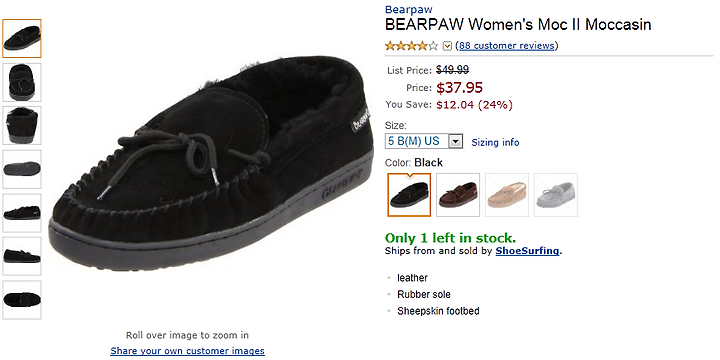
Task: Choose the brown moccasin color swatch
Action: pos(458,195)
